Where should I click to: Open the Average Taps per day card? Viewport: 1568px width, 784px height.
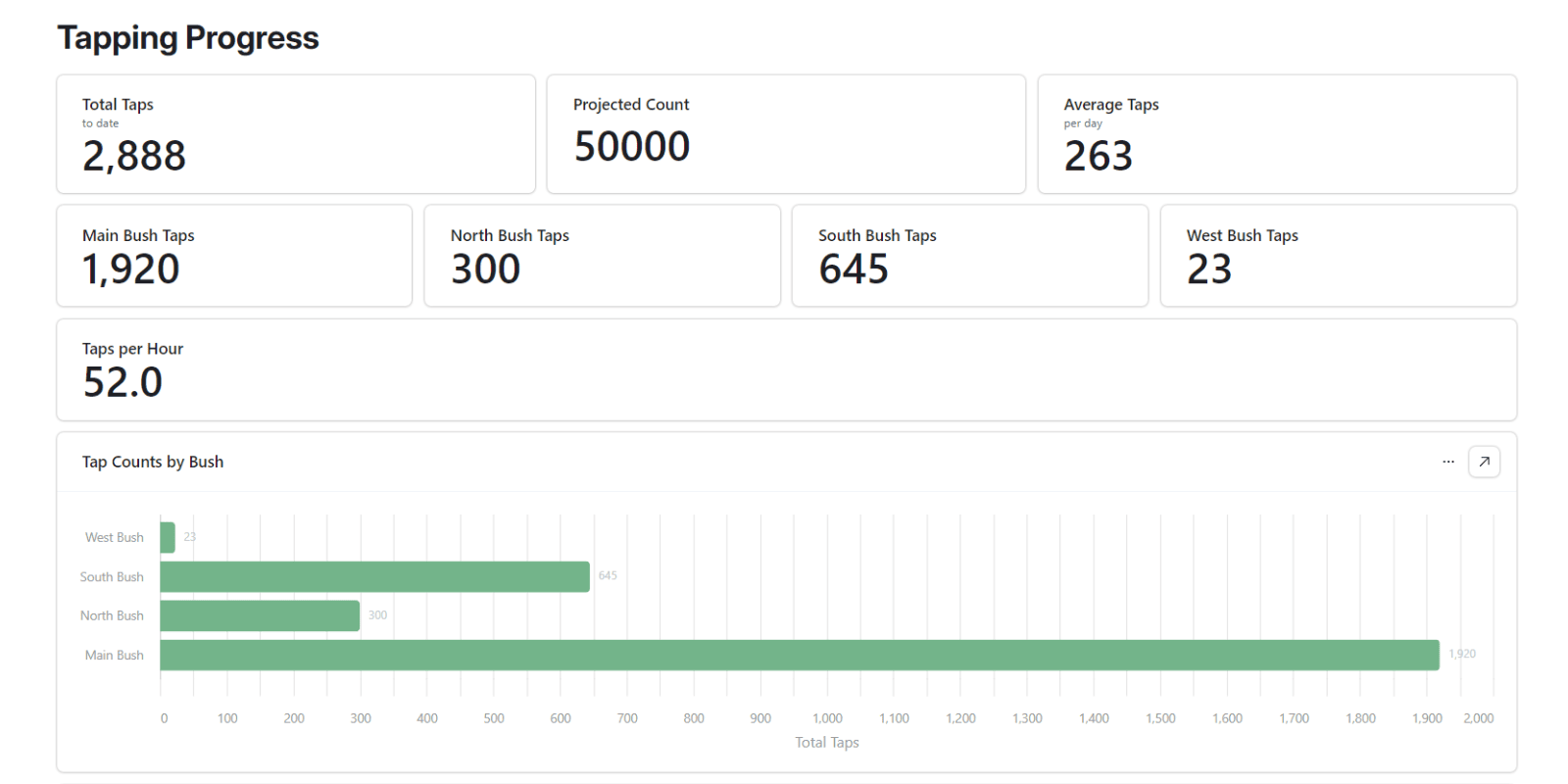[x=1276, y=134]
